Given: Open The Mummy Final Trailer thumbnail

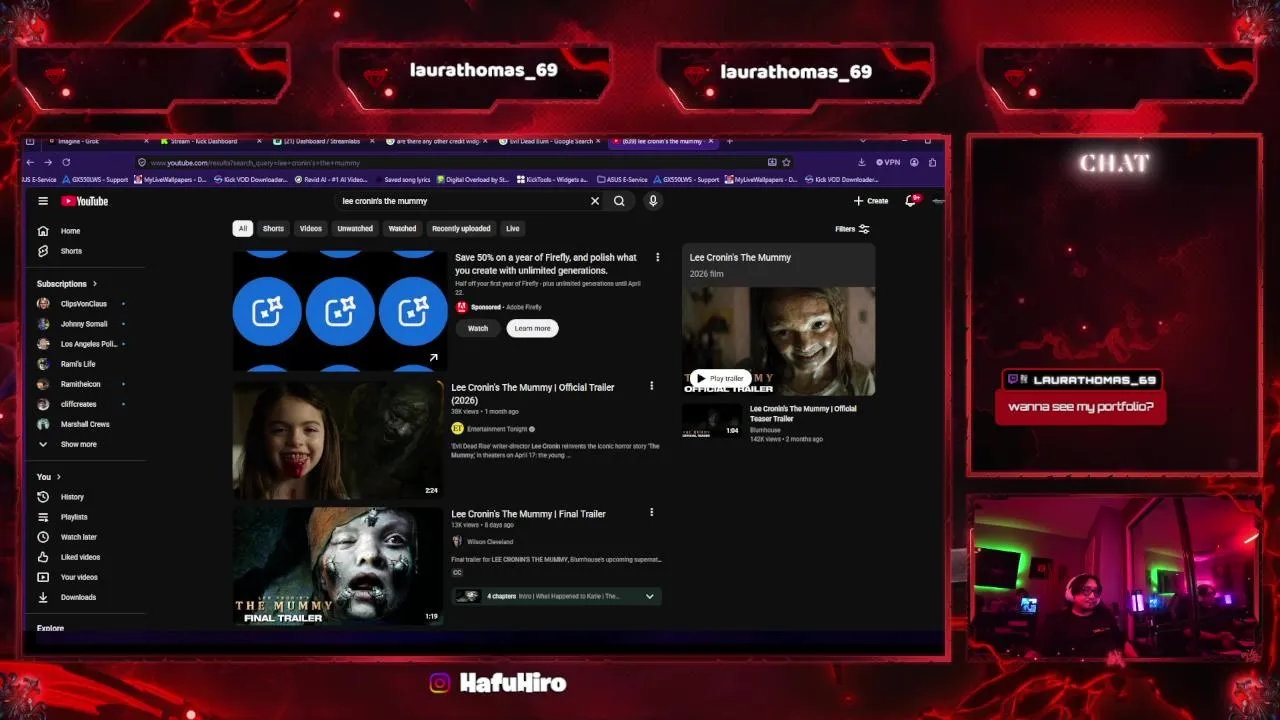Looking at the screenshot, I should [338, 566].
